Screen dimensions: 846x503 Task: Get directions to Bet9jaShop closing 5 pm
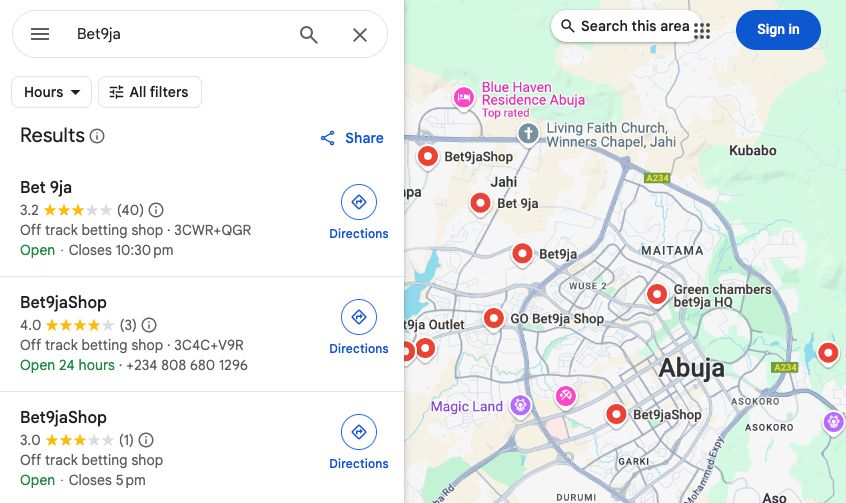pos(359,443)
